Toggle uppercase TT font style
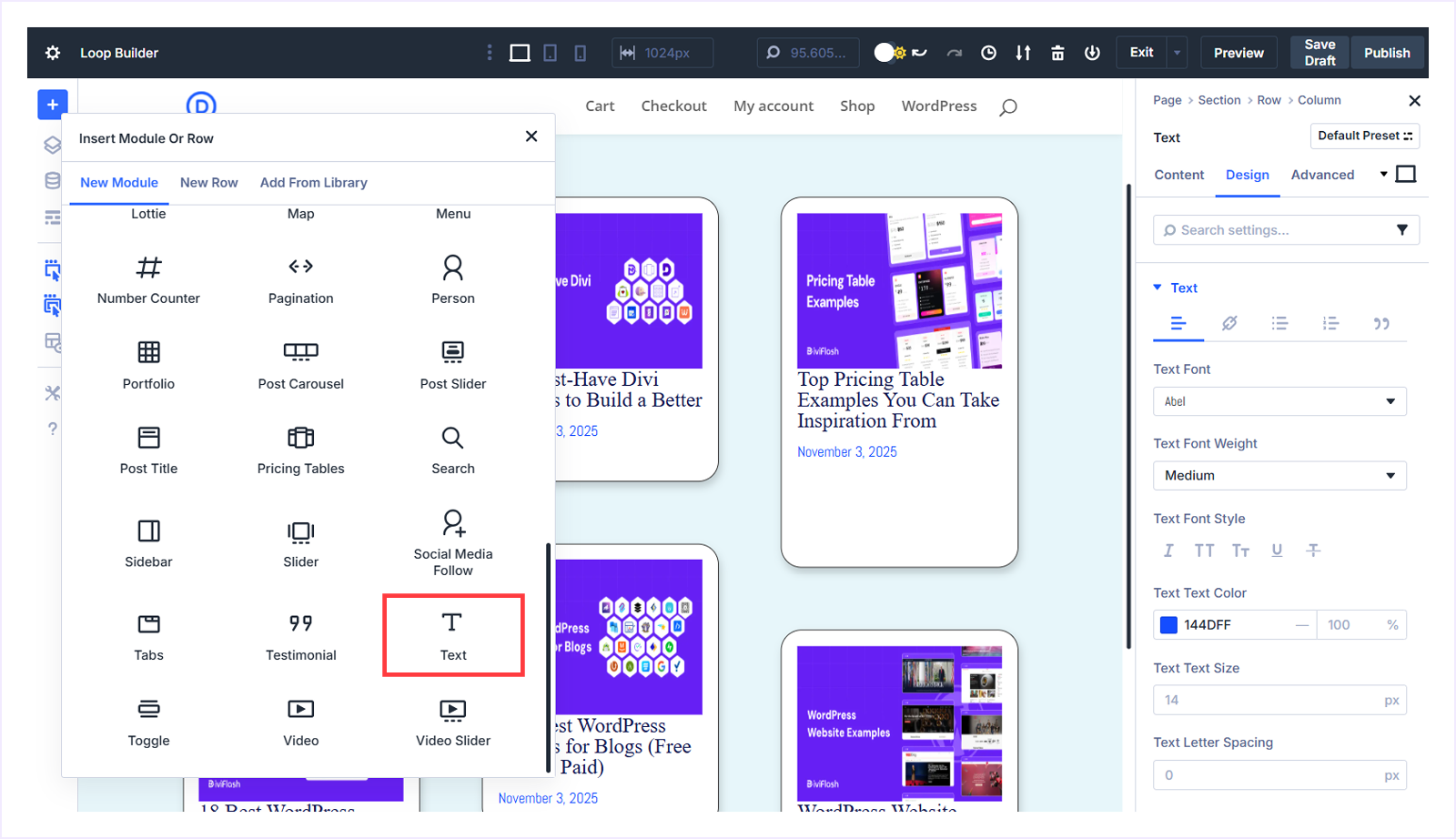The height and width of the screenshot is (839, 1456). (1204, 550)
